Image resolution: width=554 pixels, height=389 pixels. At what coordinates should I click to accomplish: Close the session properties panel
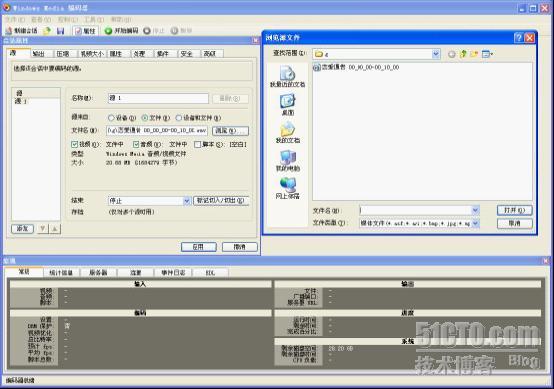coord(256,41)
